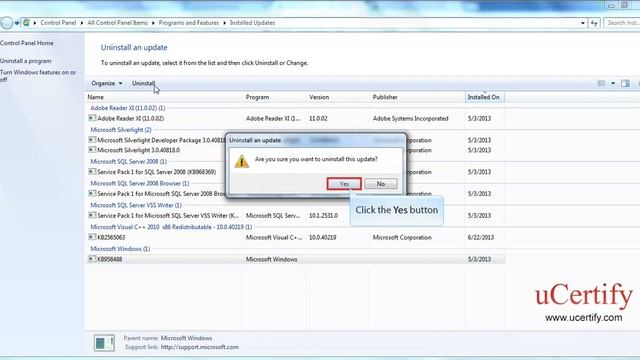
Task: Open address bar history dropdown arrow
Action: coord(582,23)
